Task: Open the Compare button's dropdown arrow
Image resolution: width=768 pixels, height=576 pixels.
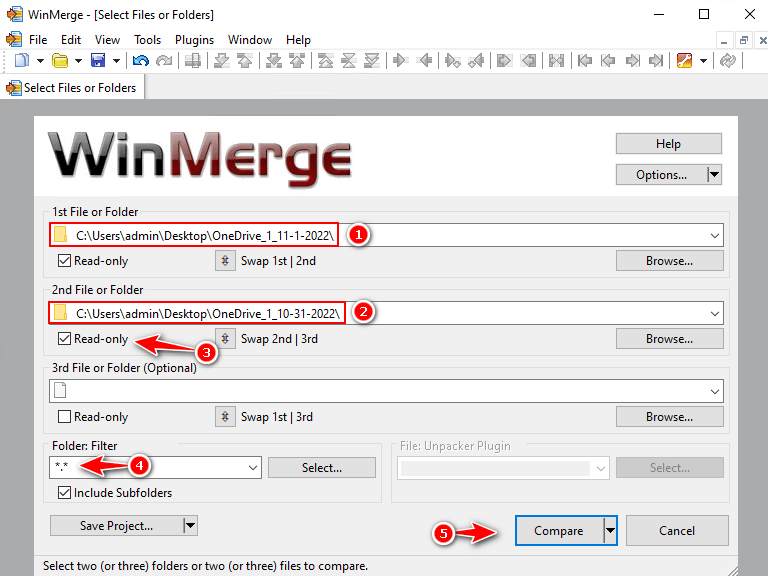Action: [x=610, y=530]
